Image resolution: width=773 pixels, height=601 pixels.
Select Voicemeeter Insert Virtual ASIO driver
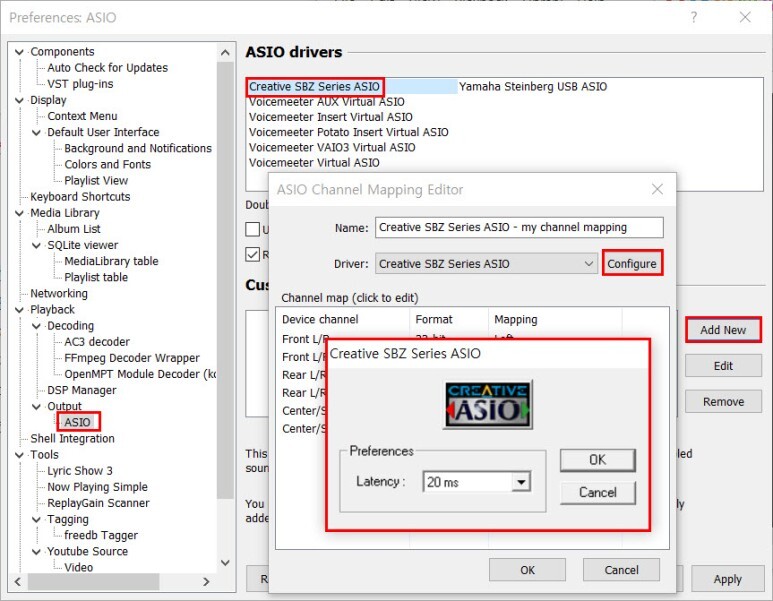point(330,117)
